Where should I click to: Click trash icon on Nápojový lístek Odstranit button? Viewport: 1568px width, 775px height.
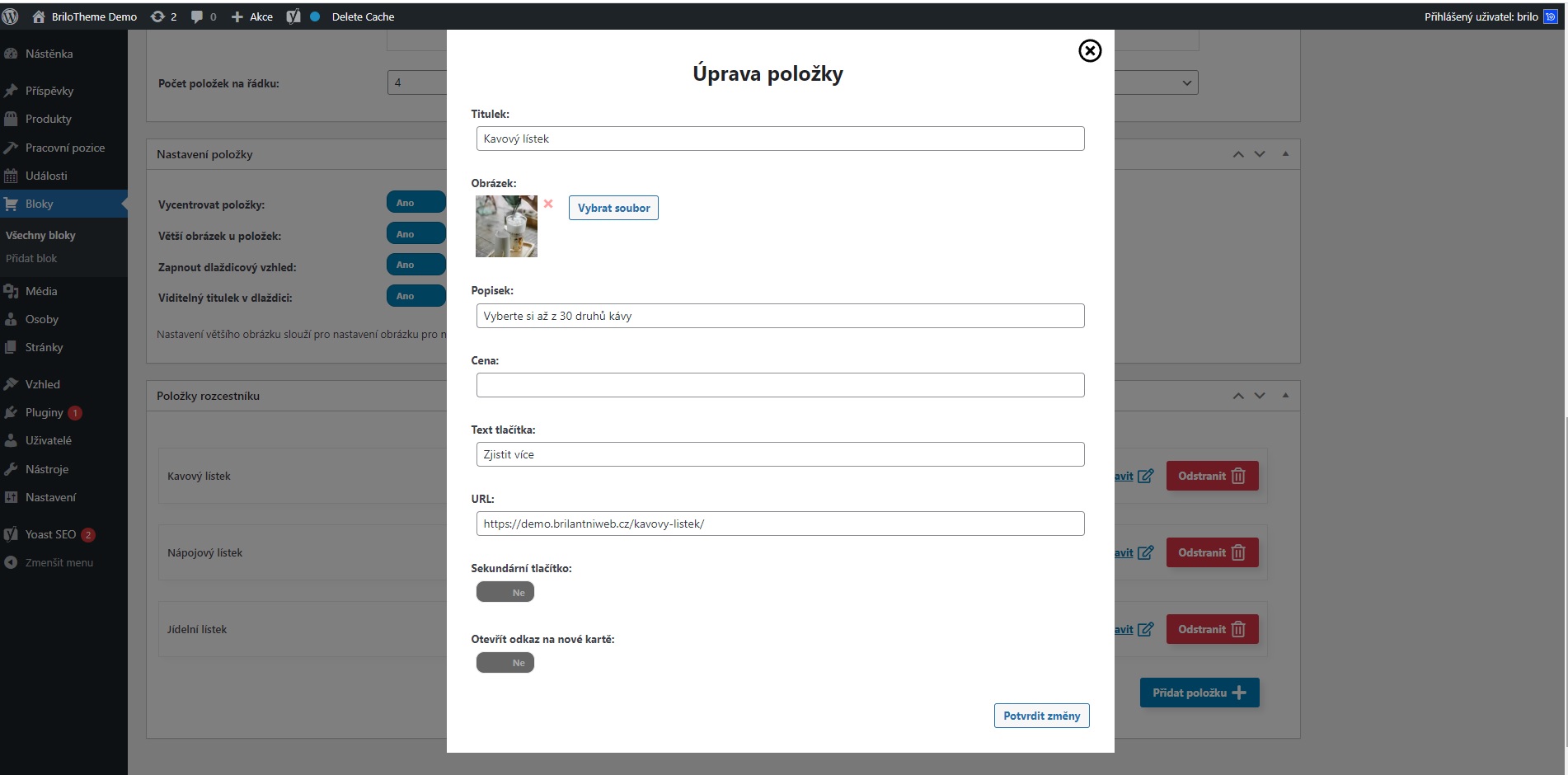pos(1237,552)
